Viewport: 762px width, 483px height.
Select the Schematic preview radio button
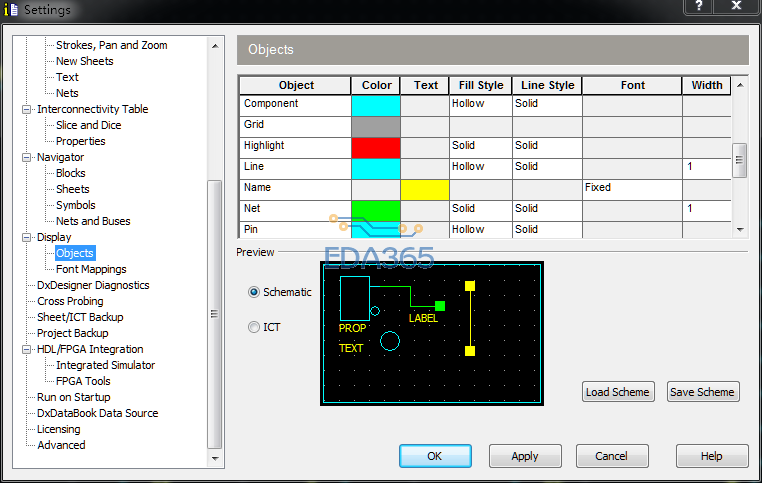(254, 292)
